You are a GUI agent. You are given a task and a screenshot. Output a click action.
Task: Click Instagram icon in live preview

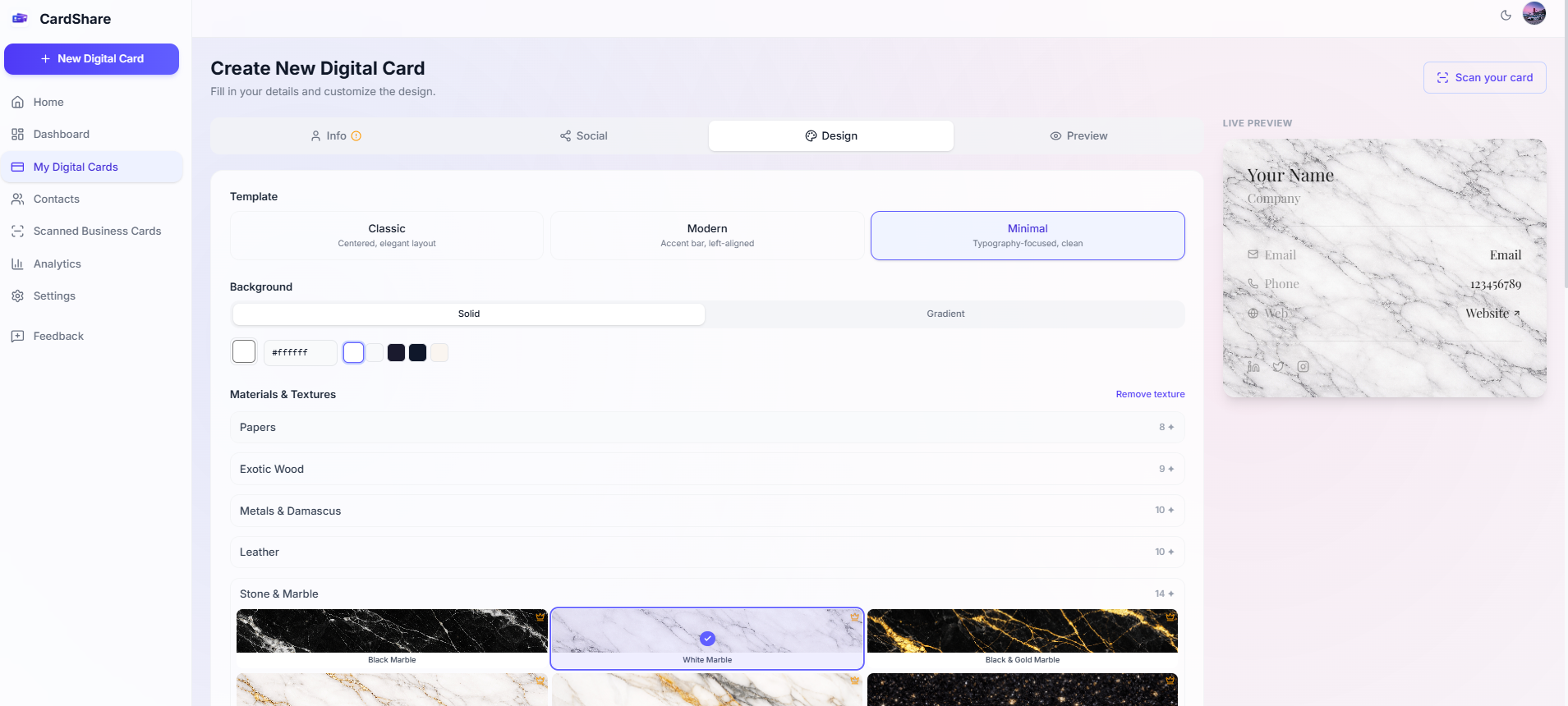1303,367
